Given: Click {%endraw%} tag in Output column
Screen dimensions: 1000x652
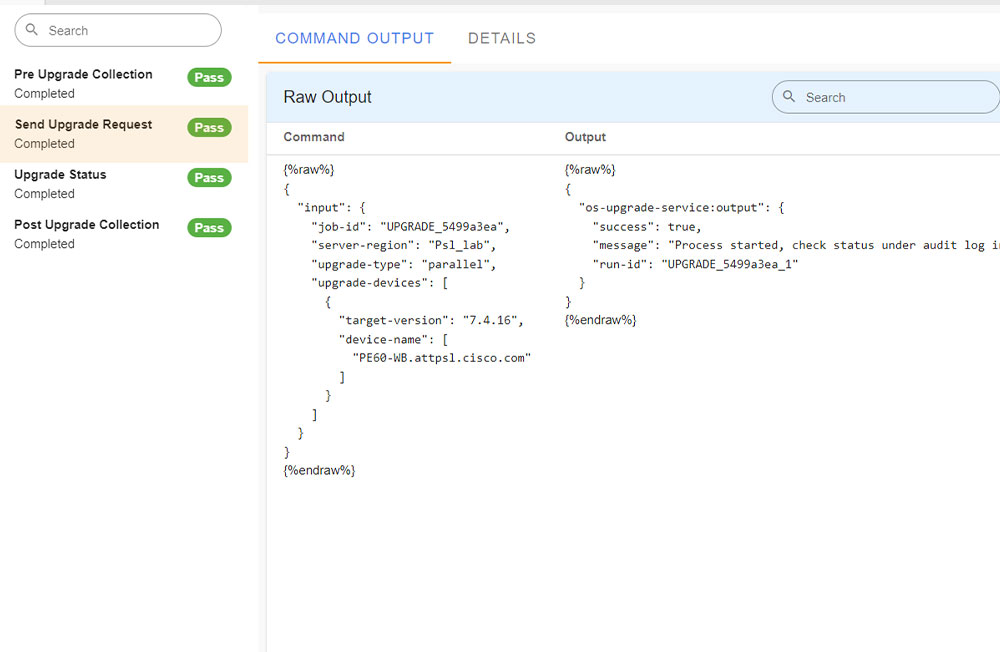Looking at the screenshot, I should 600,320.
